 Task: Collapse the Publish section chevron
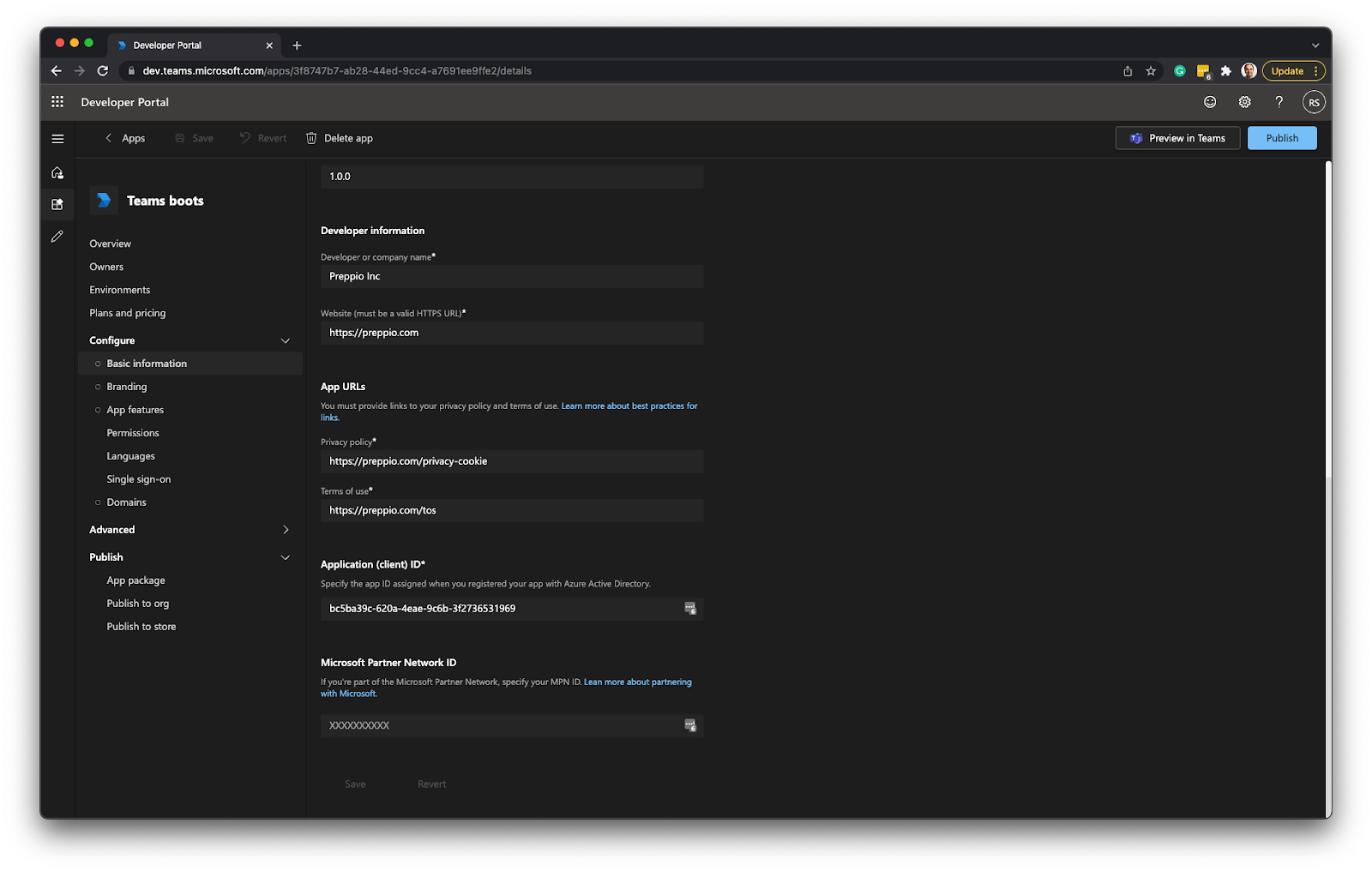[x=286, y=557]
